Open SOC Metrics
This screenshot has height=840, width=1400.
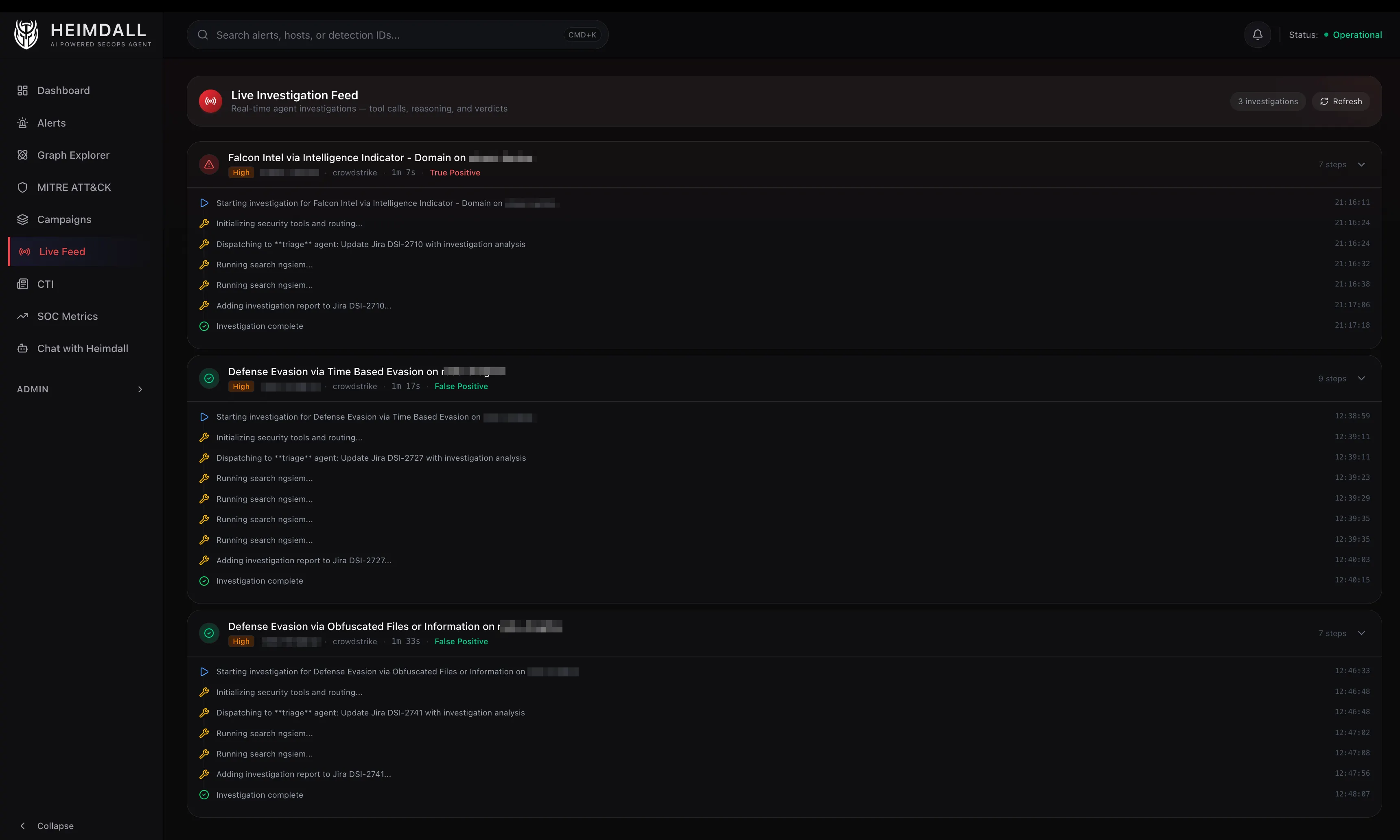[67, 316]
